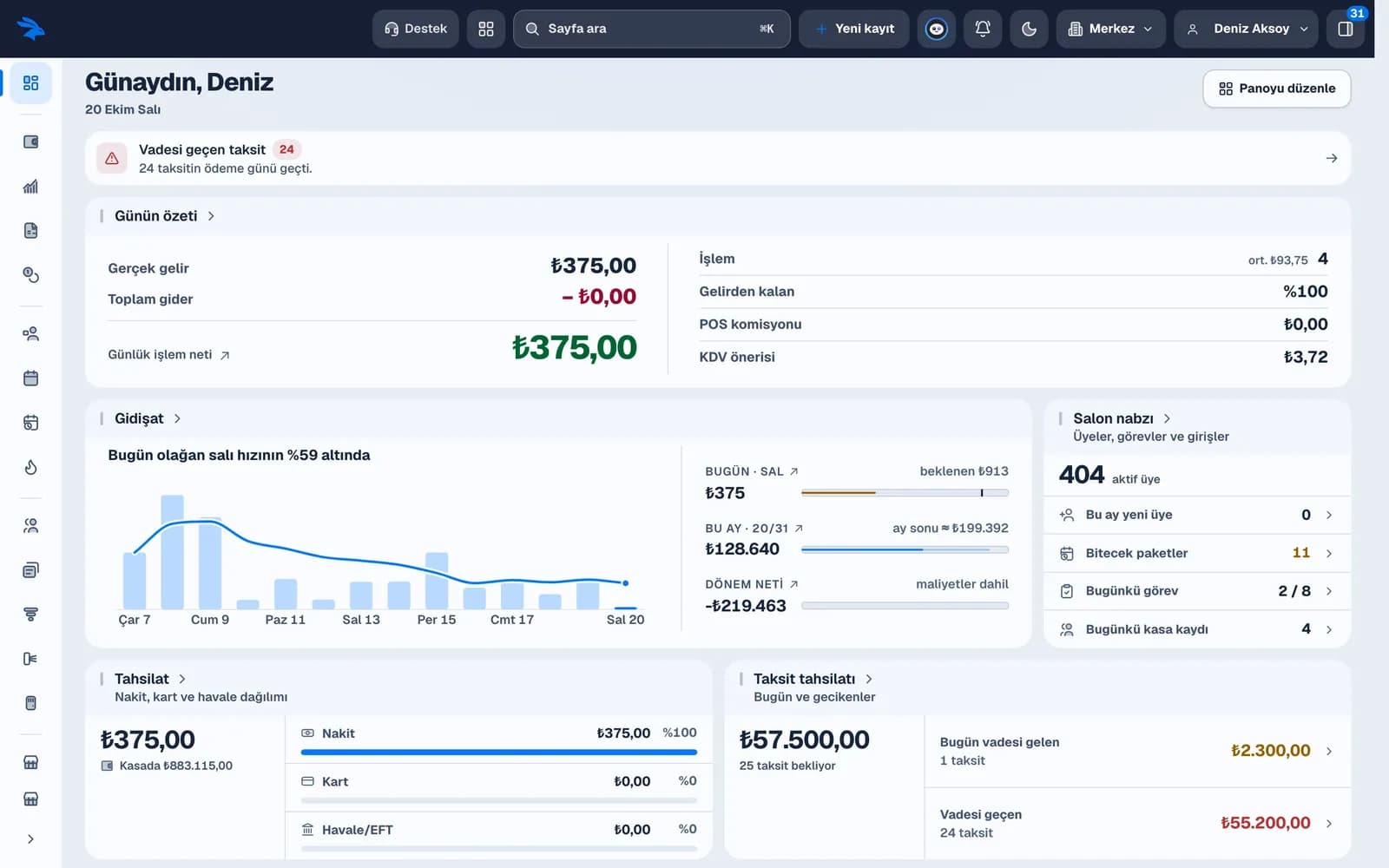Open the funnel filter sidebar icon
The width and height of the screenshot is (1389, 868).
[x=30, y=615]
